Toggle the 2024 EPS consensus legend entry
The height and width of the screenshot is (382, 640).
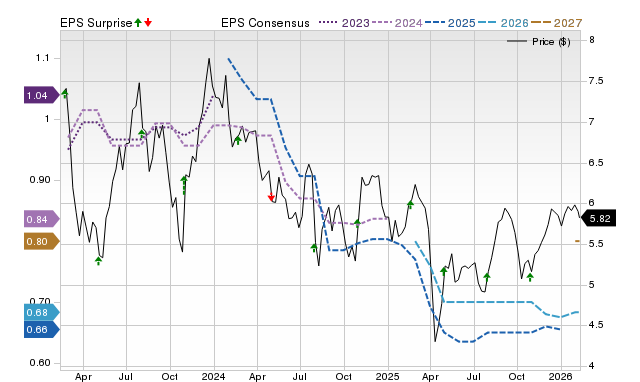pos(397,23)
